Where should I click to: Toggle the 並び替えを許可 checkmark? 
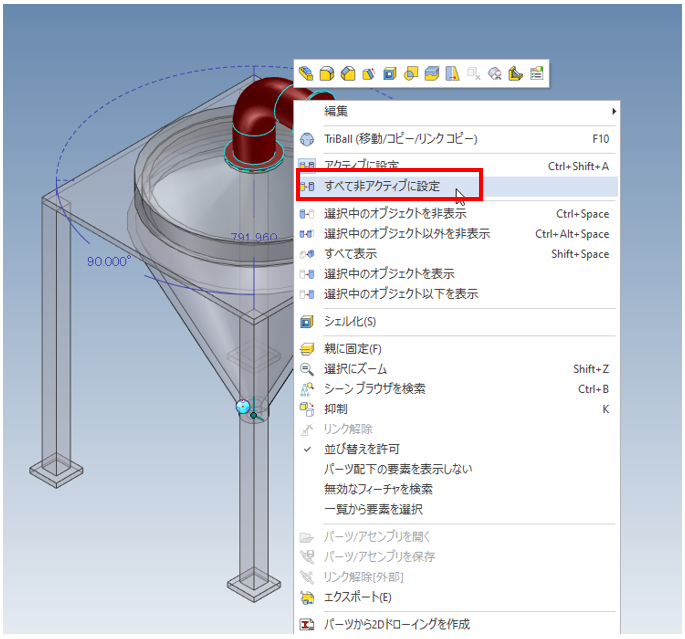pos(308,449)
